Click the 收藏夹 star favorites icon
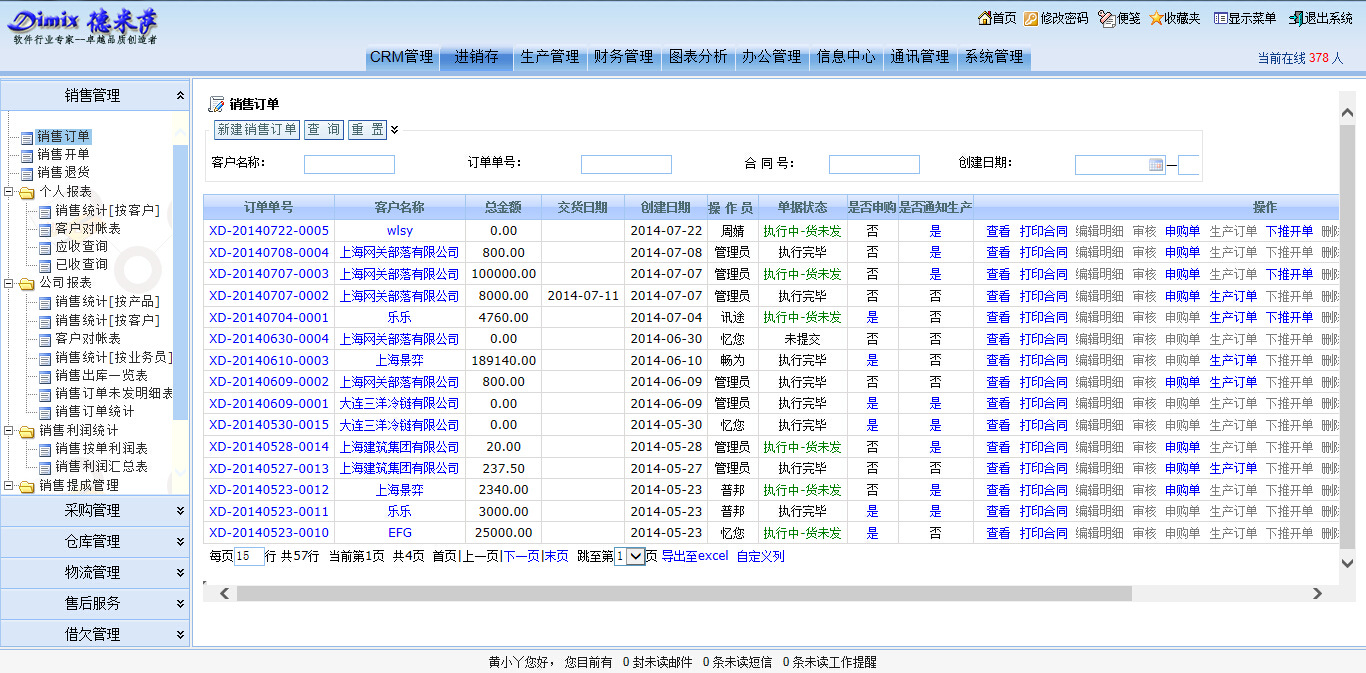This screenshot has height=673, width=1366. click(1156, 18)
